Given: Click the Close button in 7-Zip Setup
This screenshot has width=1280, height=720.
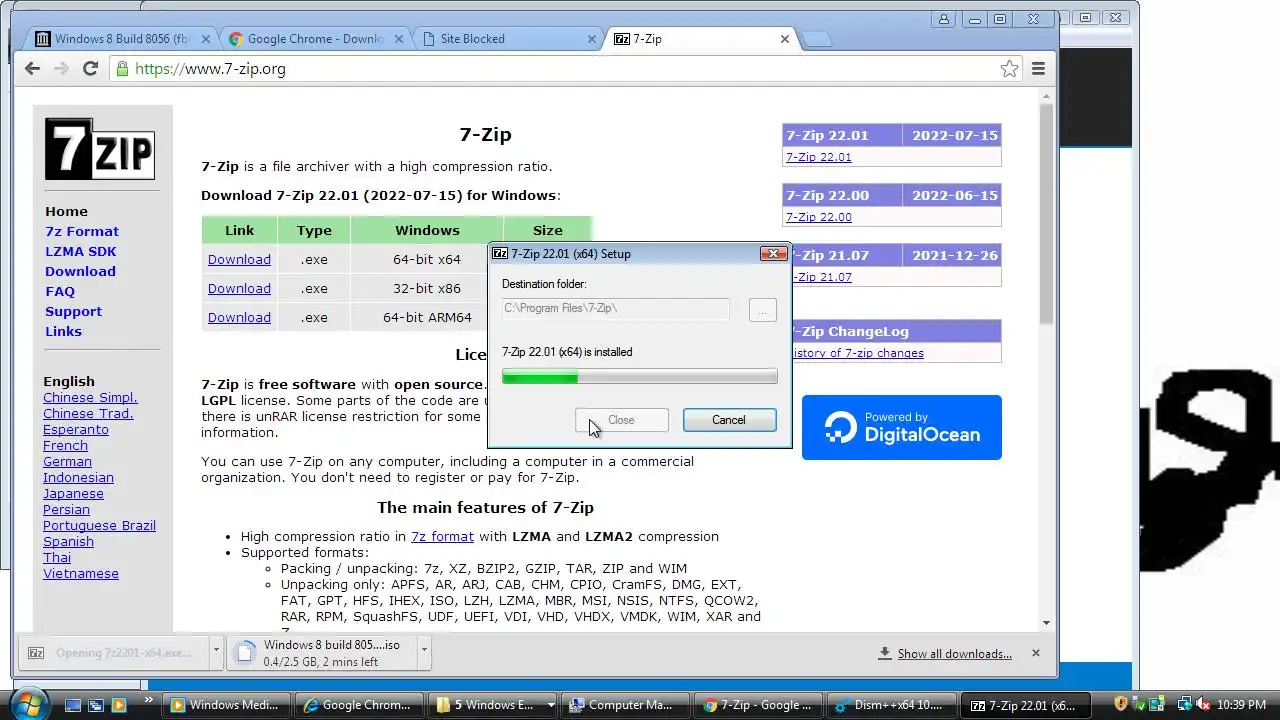Looking at the screenshot, I should coord(622,420).
